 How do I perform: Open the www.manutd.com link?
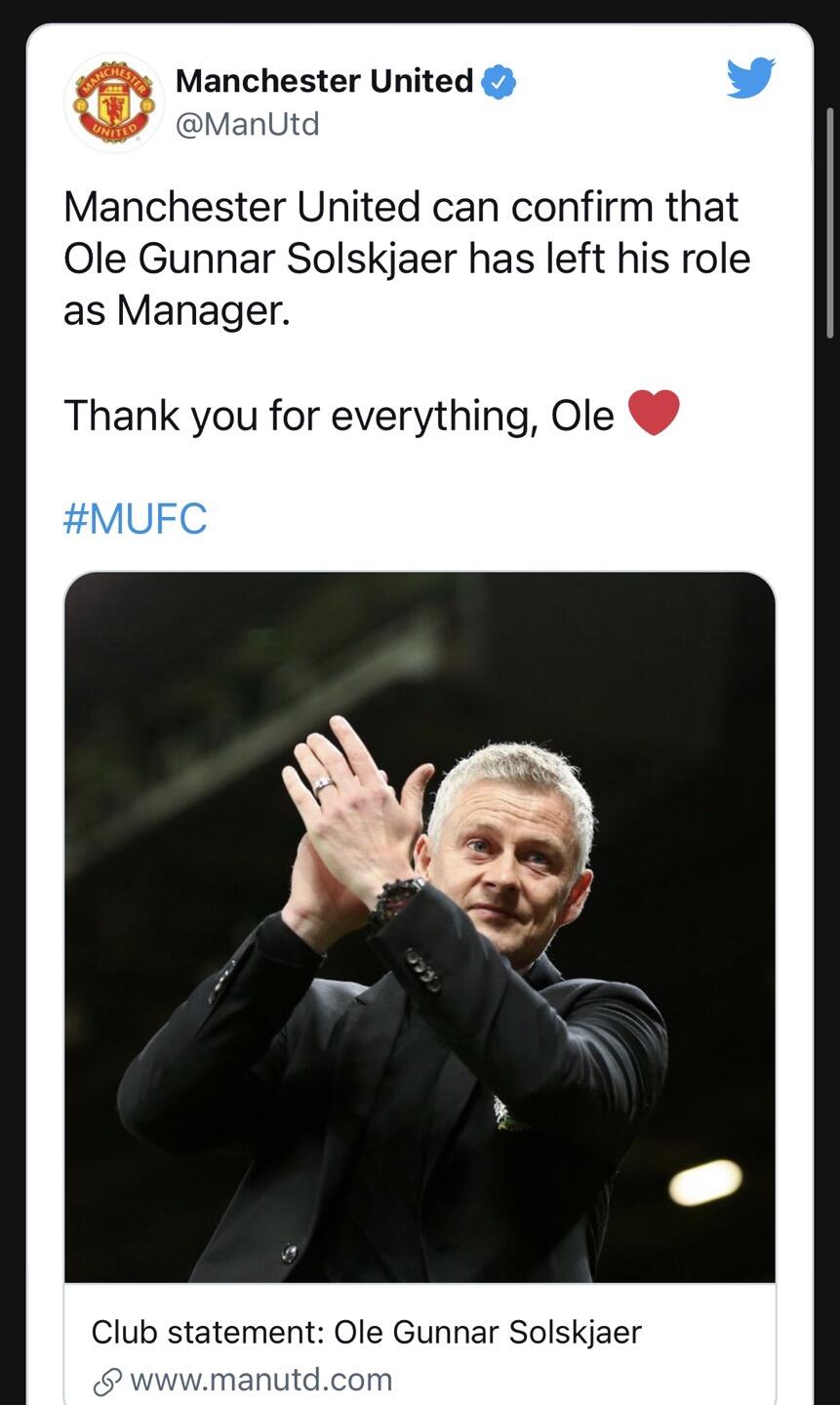260,1380
